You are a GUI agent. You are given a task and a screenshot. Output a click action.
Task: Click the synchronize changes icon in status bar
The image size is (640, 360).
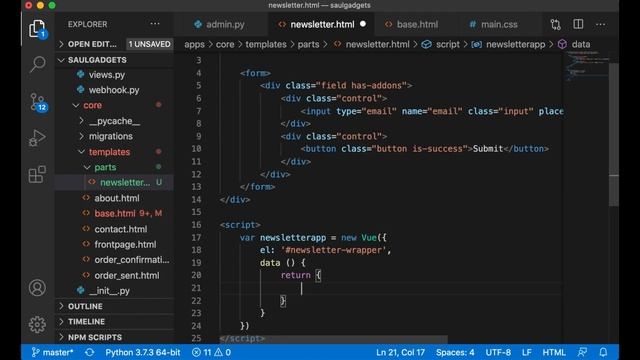tap(89, 352)
